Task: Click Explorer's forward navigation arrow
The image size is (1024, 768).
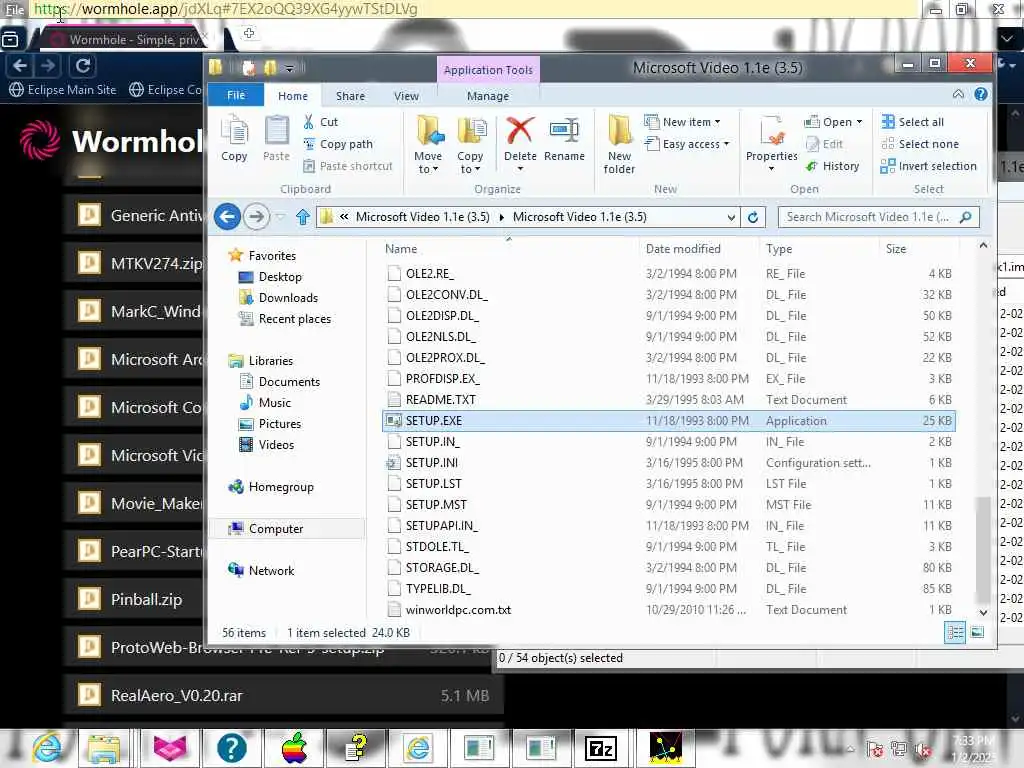Action: [256, 217]
